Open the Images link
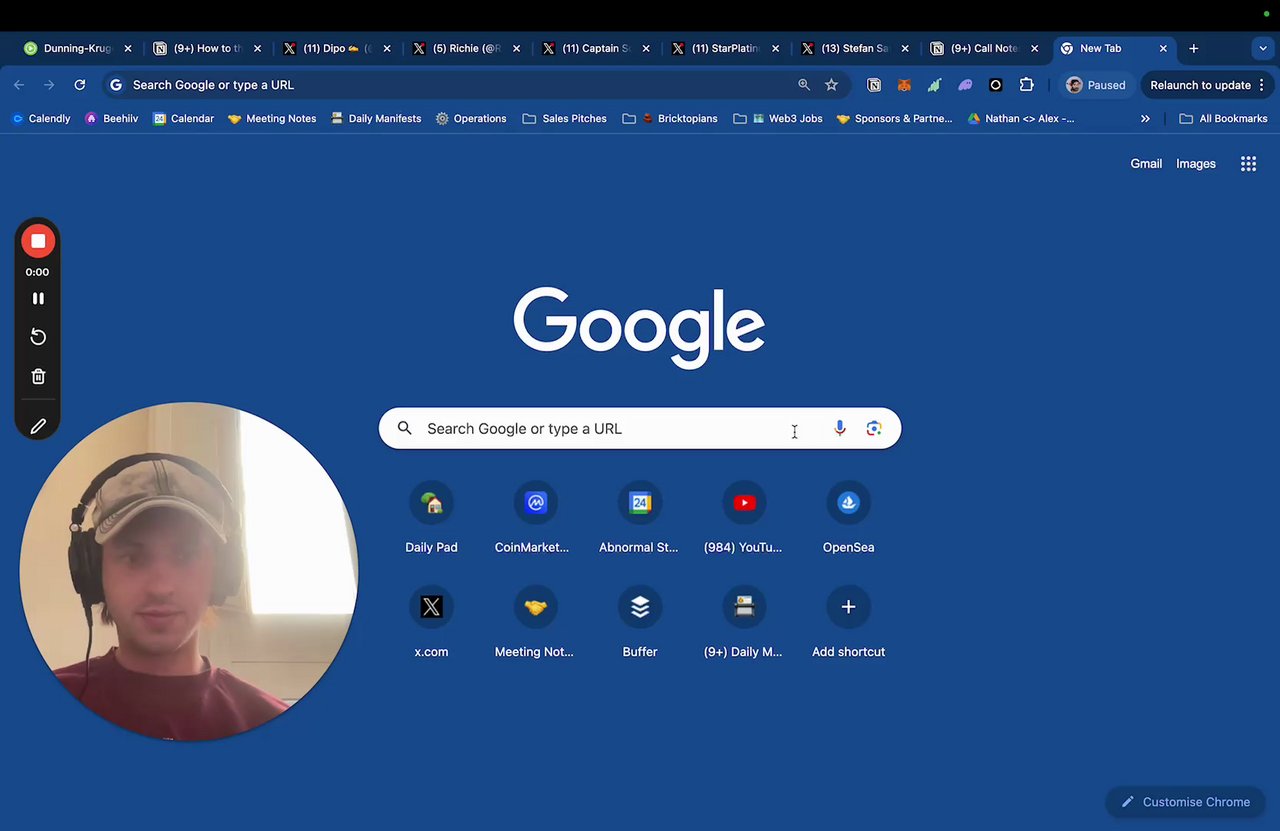Image resolution: width=1280 pixels, height=831 pixels. point(1196,164)
